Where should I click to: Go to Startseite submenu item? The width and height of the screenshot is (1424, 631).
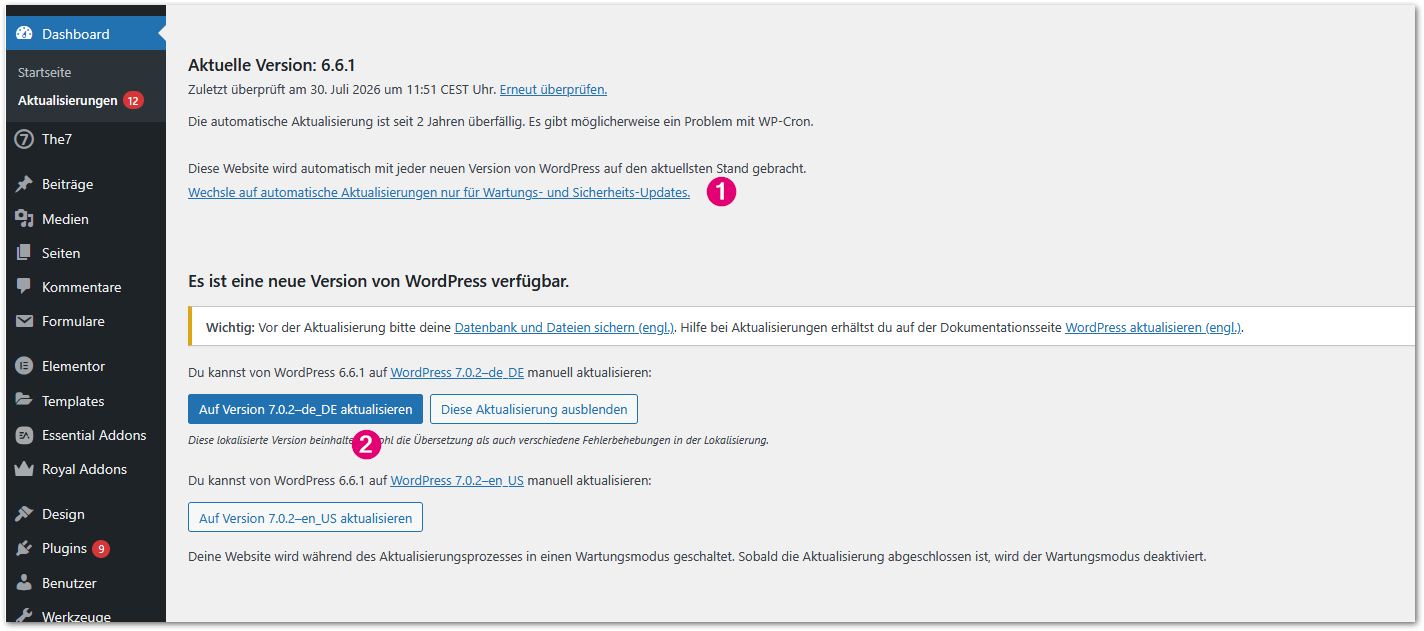point(44,72)
